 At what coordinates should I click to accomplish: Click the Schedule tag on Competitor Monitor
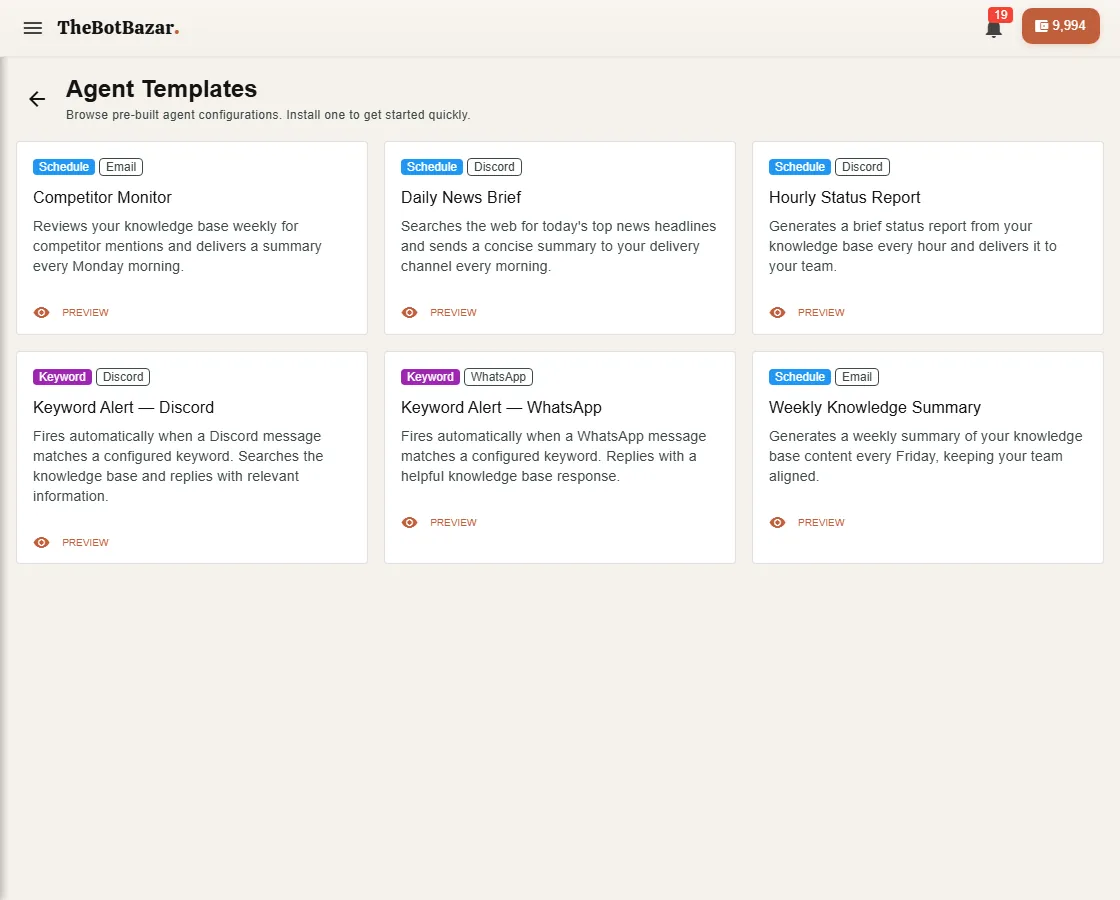tap(64, 166)
